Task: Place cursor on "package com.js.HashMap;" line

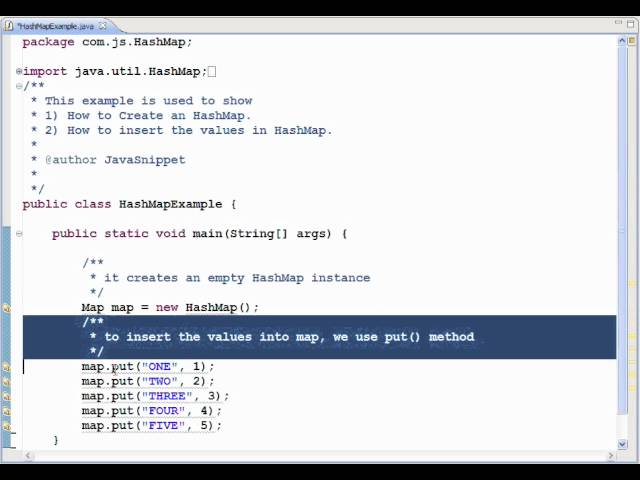Action: (x=107, y=42)
